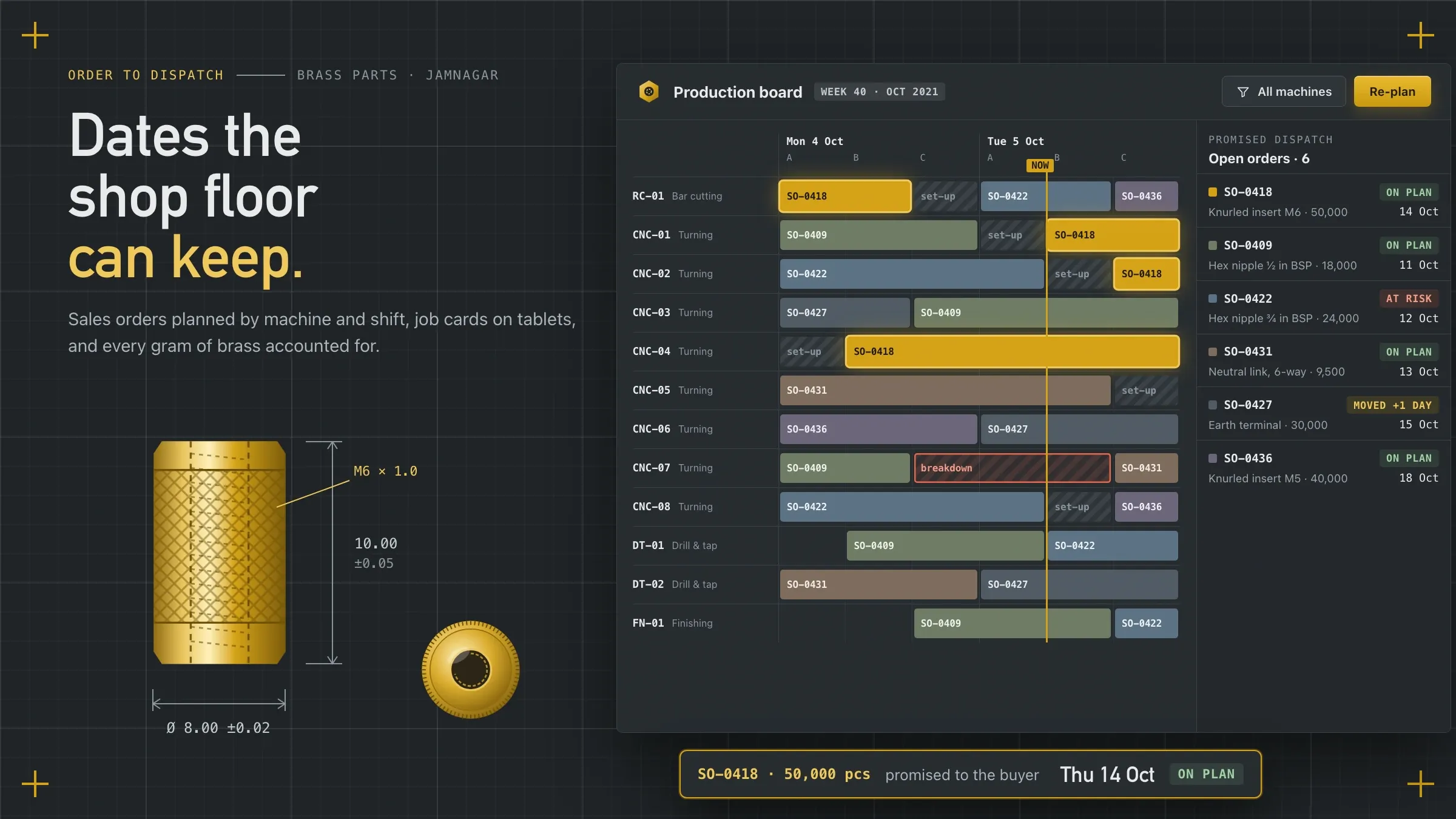Click the CNC-04 Turning machine label

click(x=672, y=351)
